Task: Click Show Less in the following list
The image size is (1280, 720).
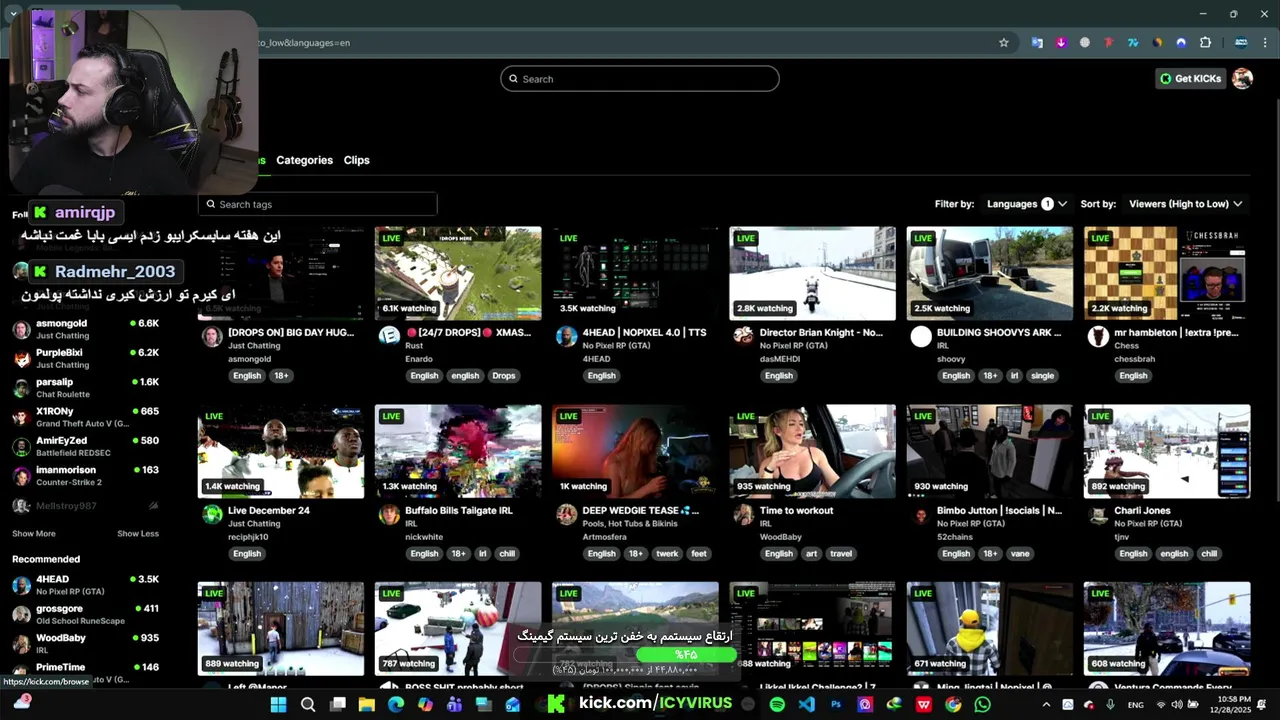Action: click(138, 533)
